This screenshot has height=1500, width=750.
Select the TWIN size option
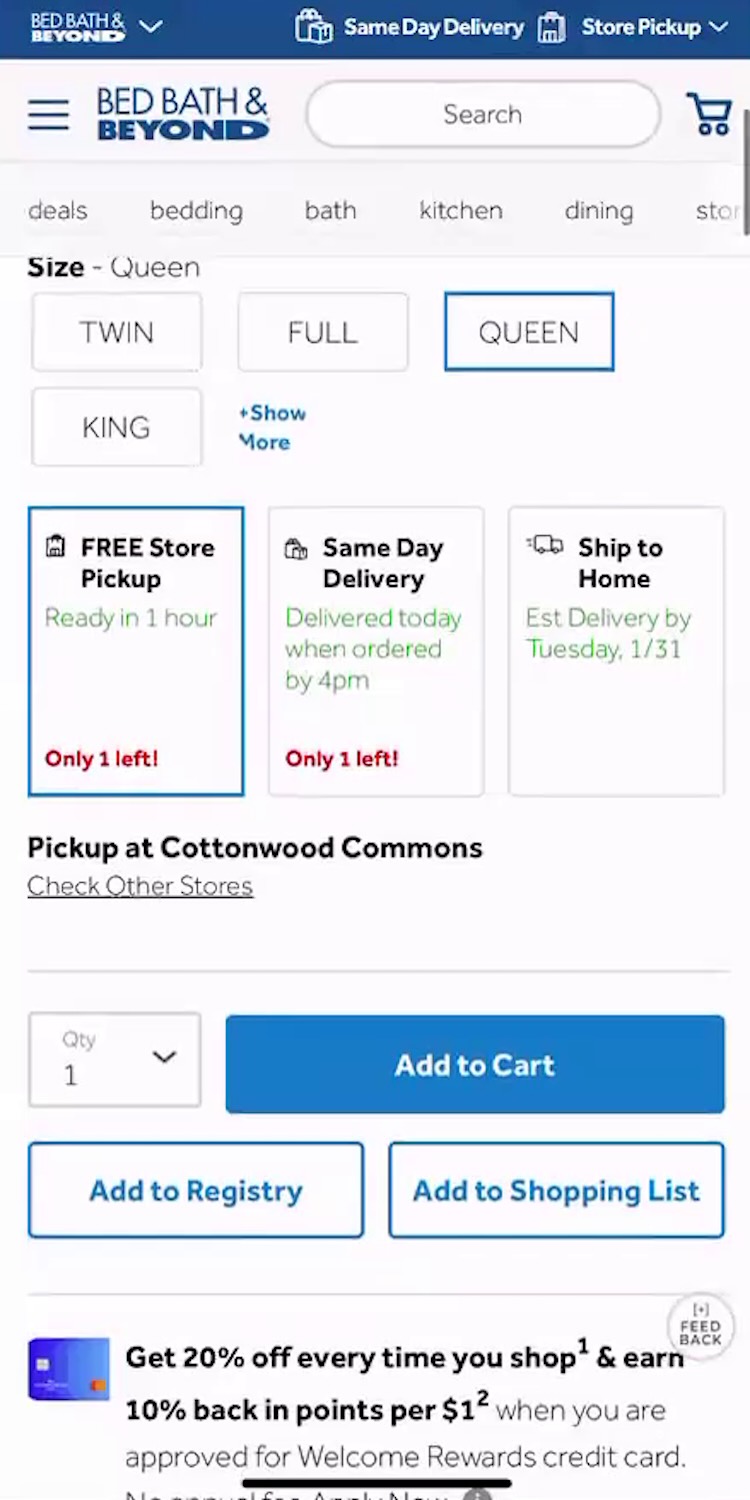(117, 332)
